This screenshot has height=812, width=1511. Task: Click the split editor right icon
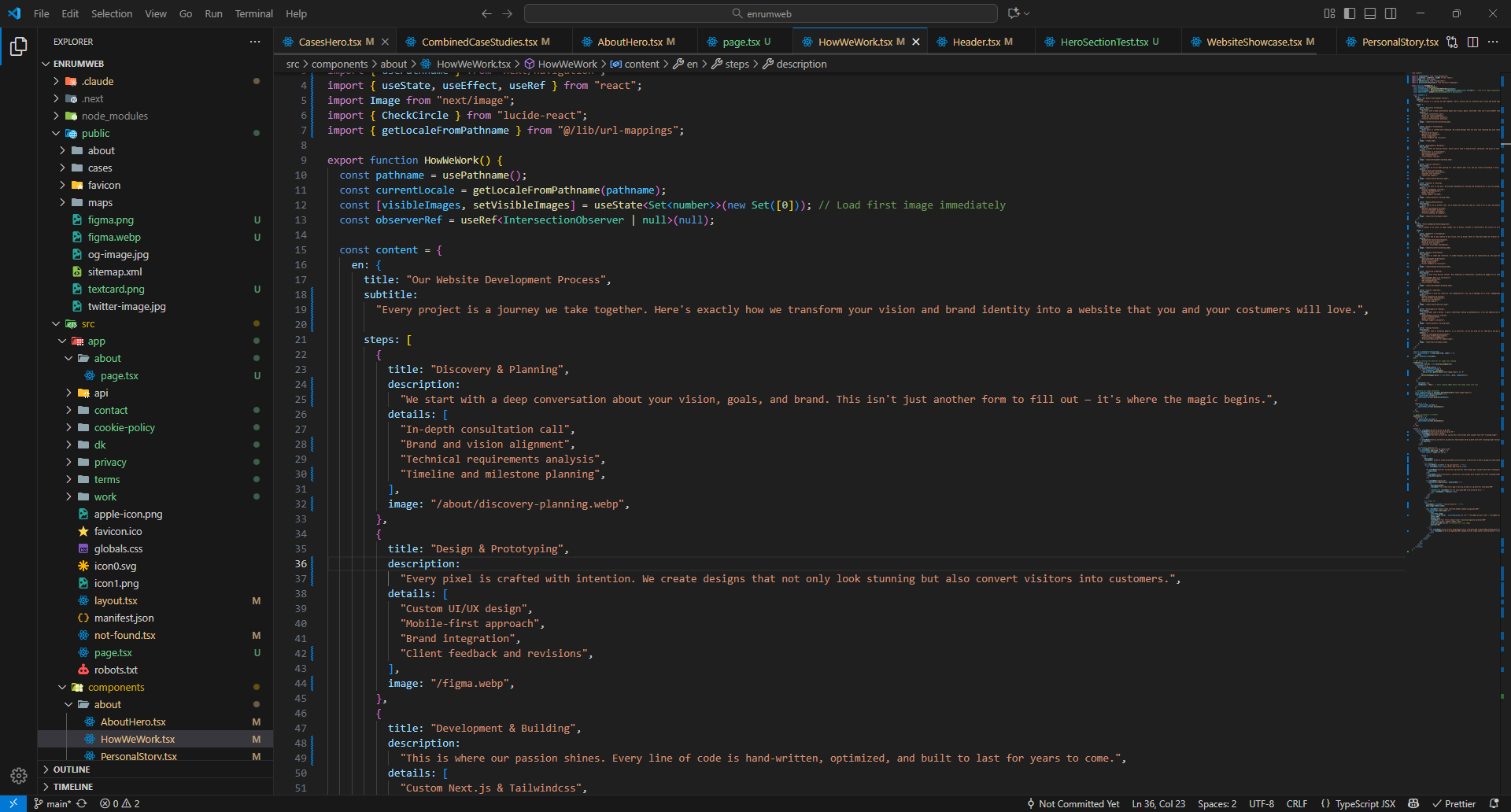tap(1472, 42)
